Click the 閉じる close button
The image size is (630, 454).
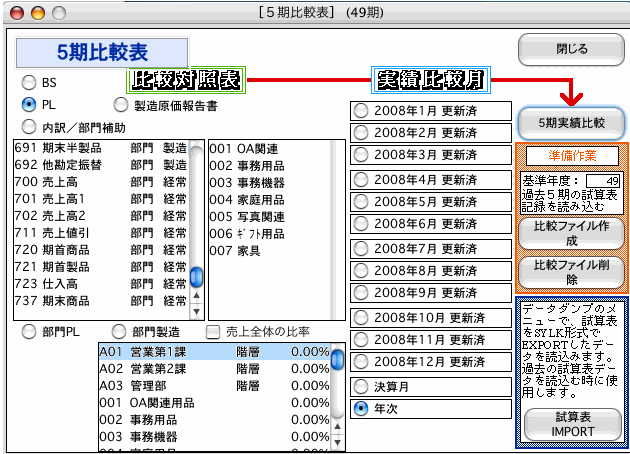[x=570, y=48]
